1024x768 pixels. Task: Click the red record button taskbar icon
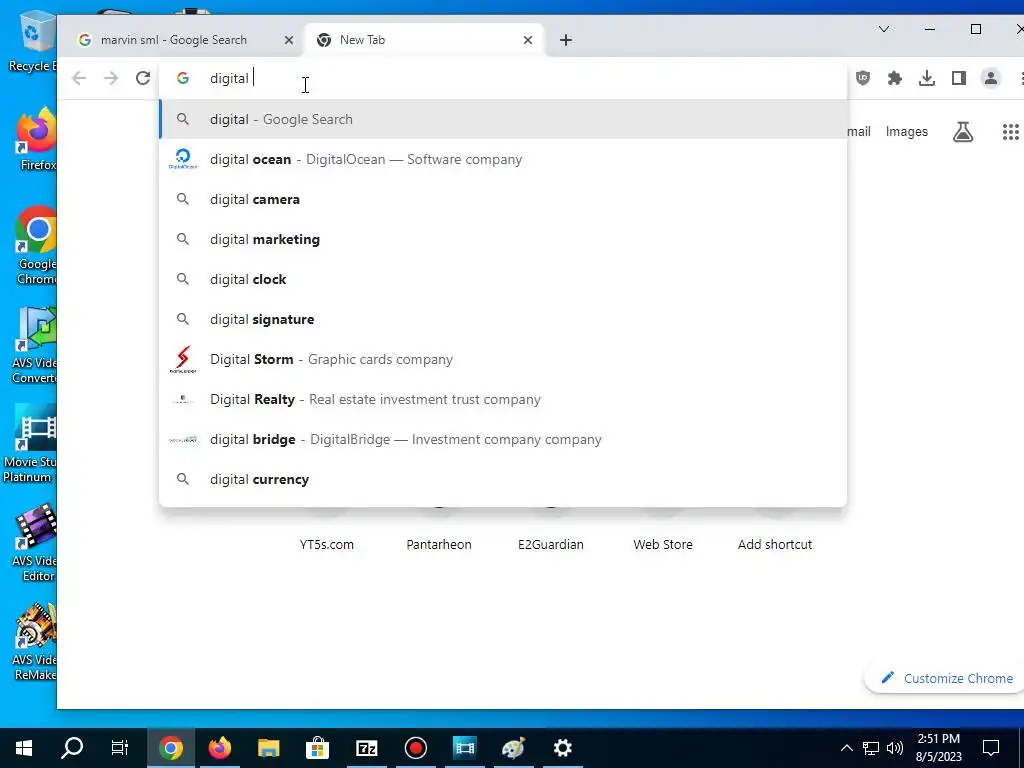[415, 747]
